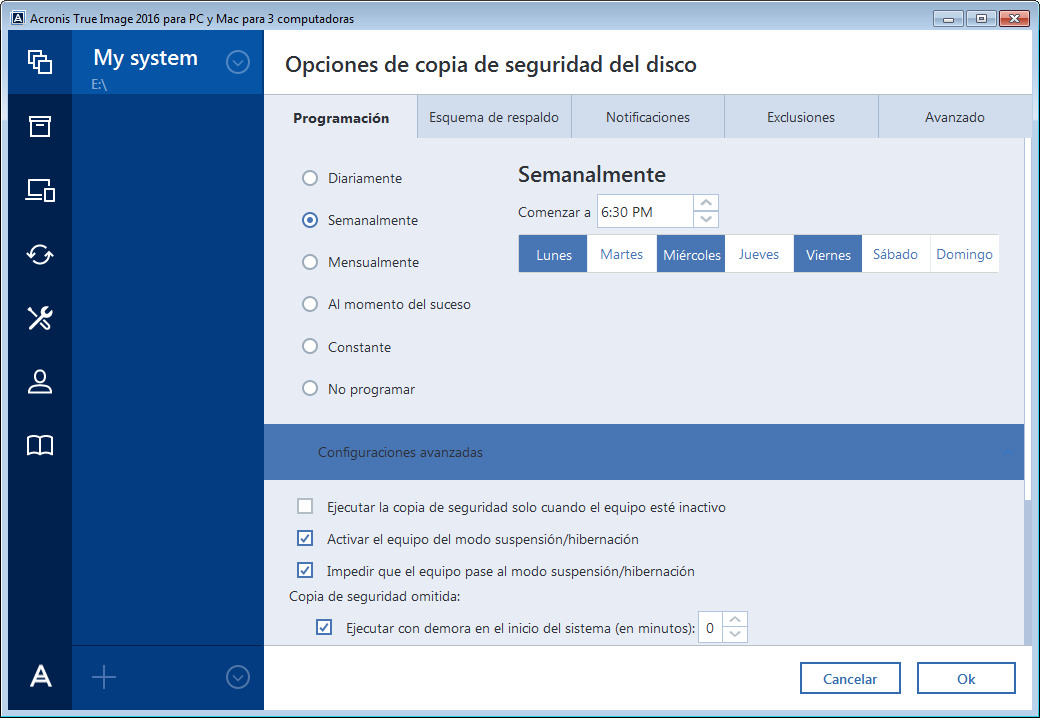The image size is (1040, 718).
Task: Open the Exclusiones tab
Action: (x=801, y=117)
